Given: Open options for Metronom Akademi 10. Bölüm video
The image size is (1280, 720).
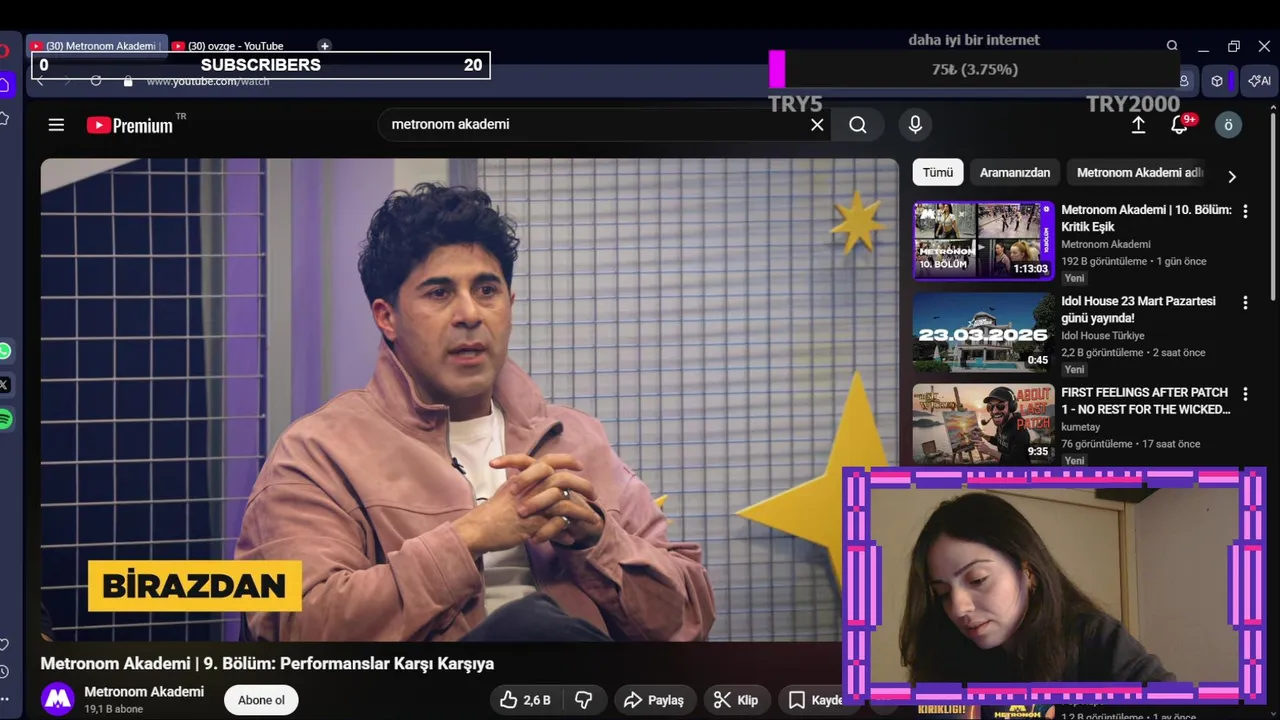Looking at the screenshot, I should point(1245,211).
